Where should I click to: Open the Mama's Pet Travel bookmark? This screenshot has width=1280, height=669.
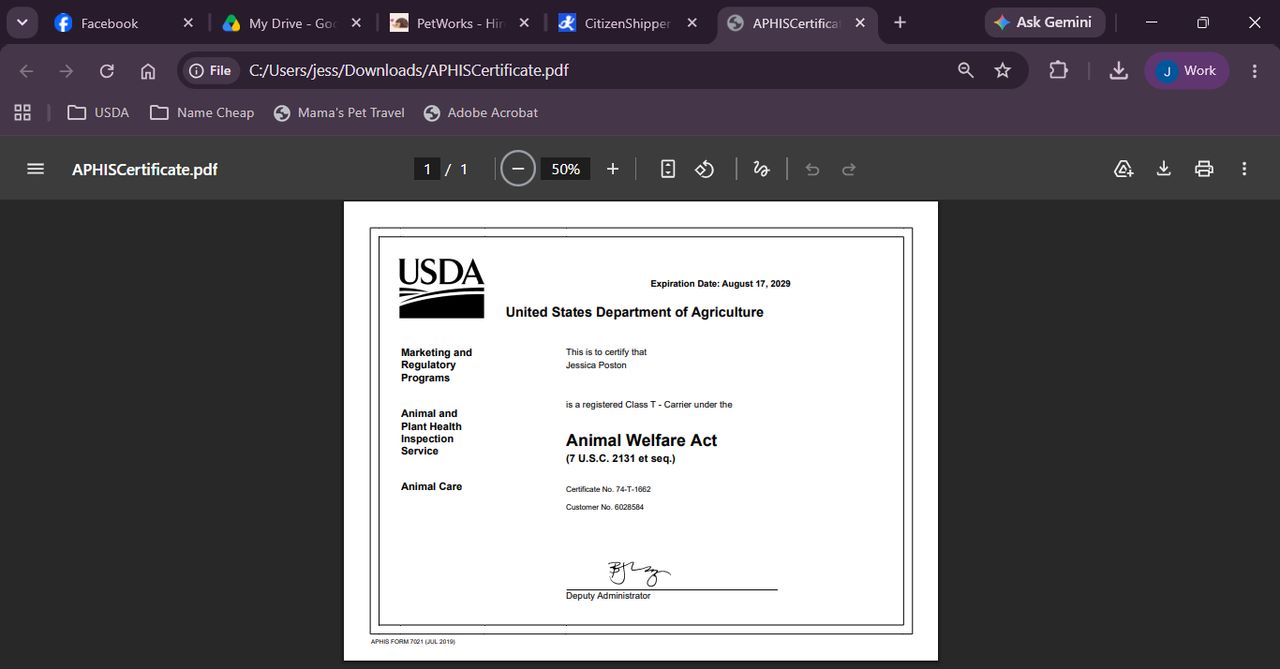pos(339,113)
